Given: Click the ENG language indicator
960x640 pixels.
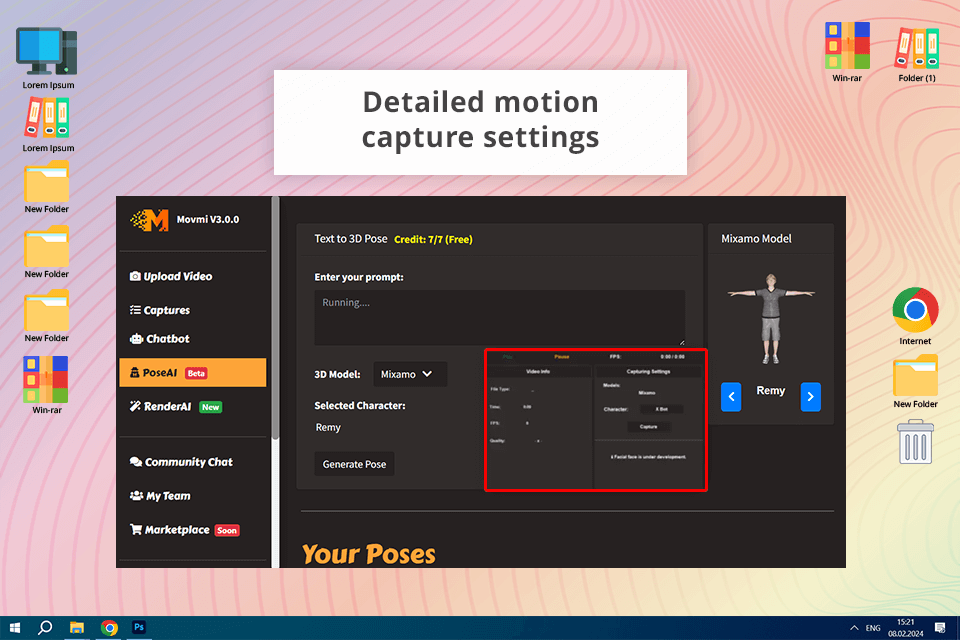Looking at the screenshot, I should (x=873, y=628).
